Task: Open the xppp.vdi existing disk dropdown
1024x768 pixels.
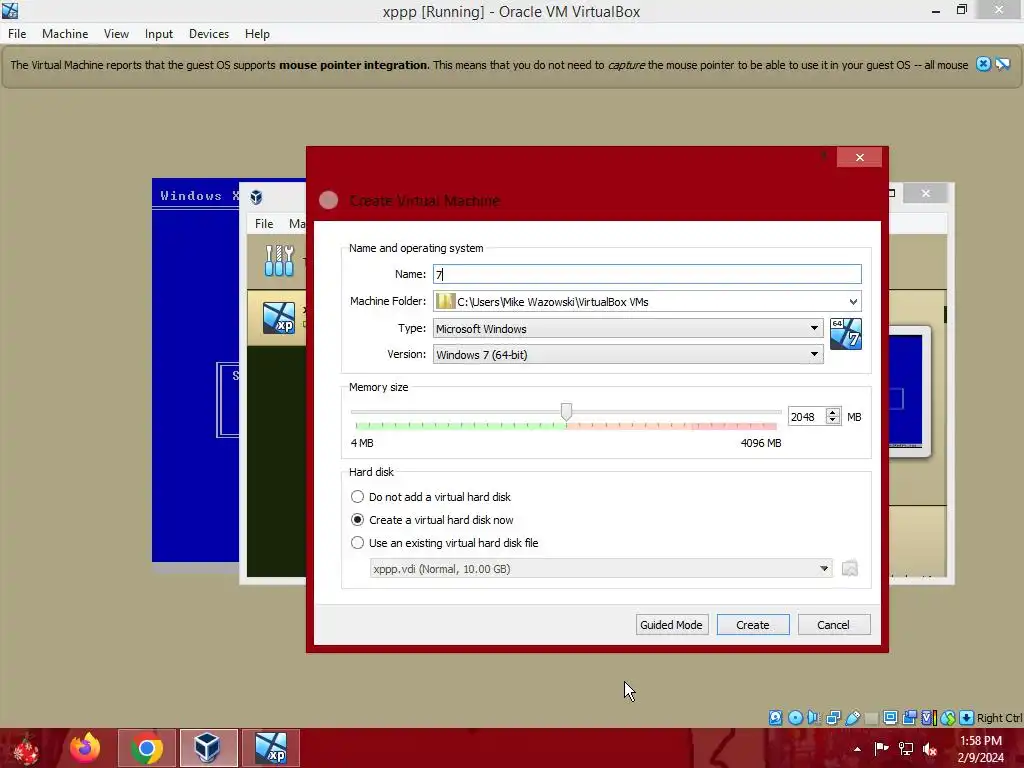Action: coord(601,569)
